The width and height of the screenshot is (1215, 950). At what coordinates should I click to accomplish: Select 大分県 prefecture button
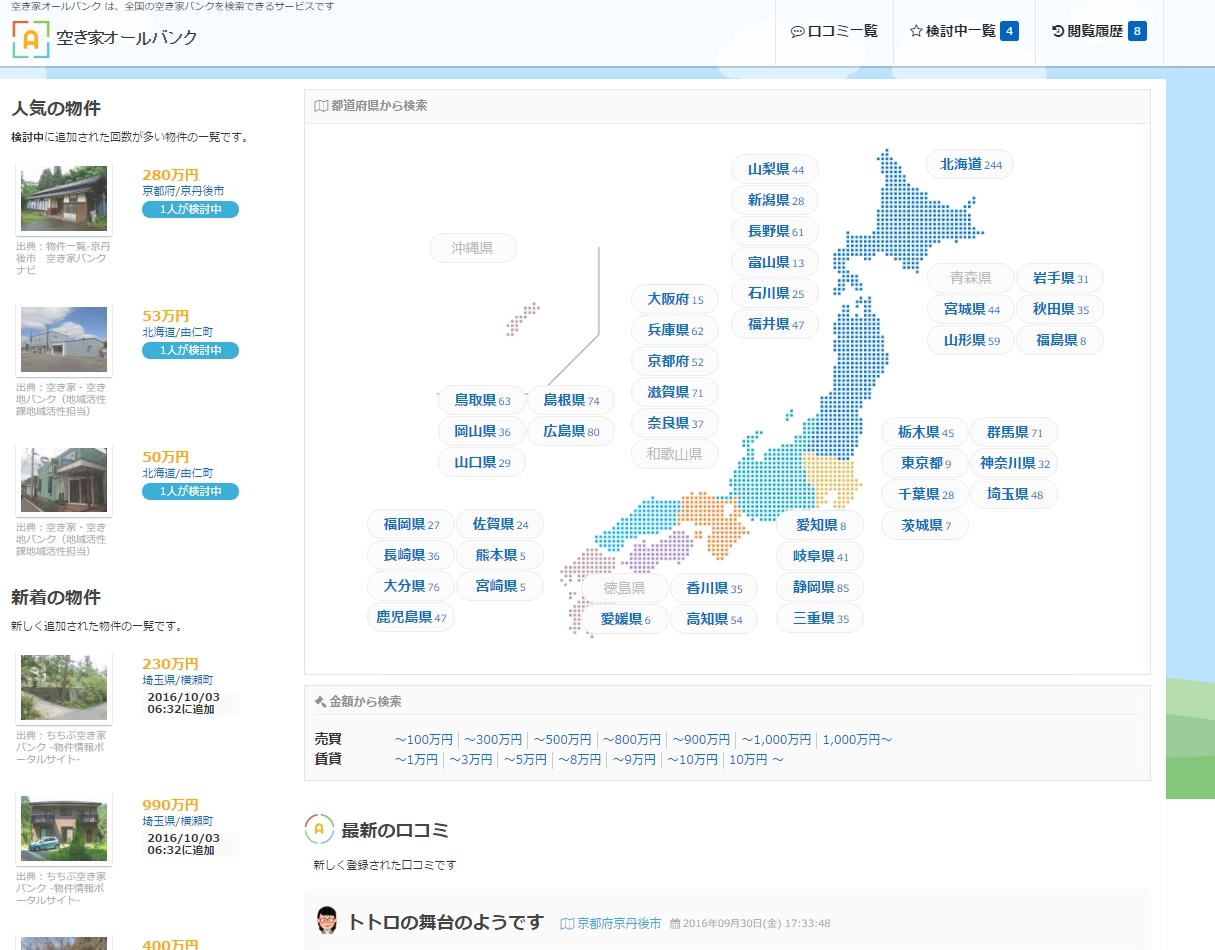[x=411, y=586]
